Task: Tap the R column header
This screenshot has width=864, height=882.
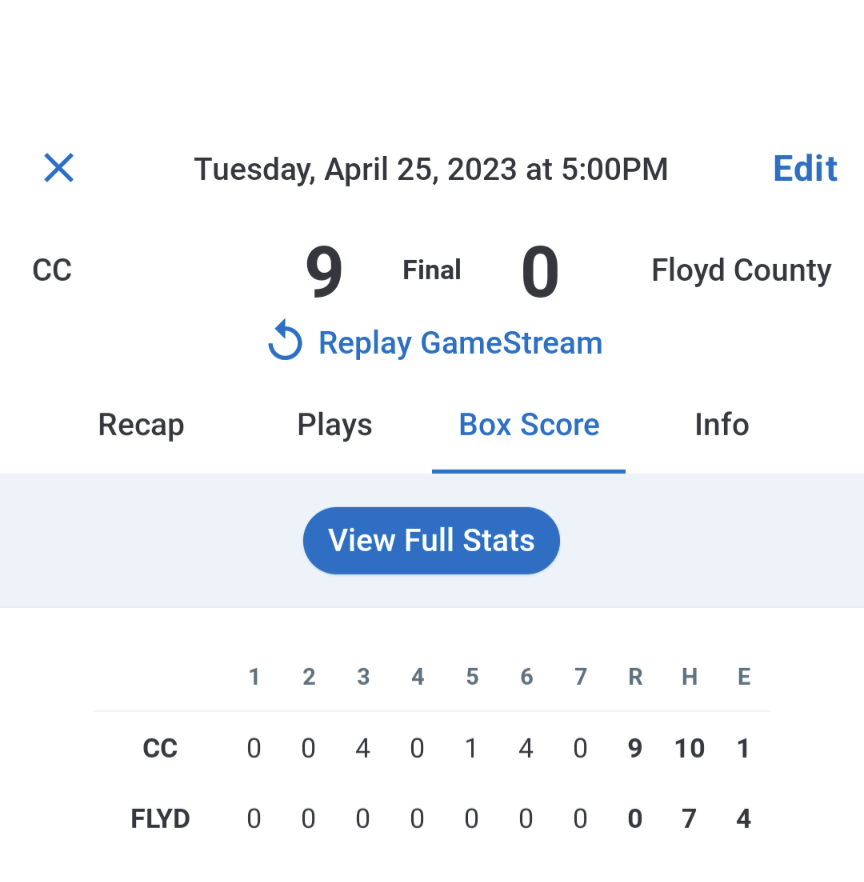Action: (x=635, y=677)
